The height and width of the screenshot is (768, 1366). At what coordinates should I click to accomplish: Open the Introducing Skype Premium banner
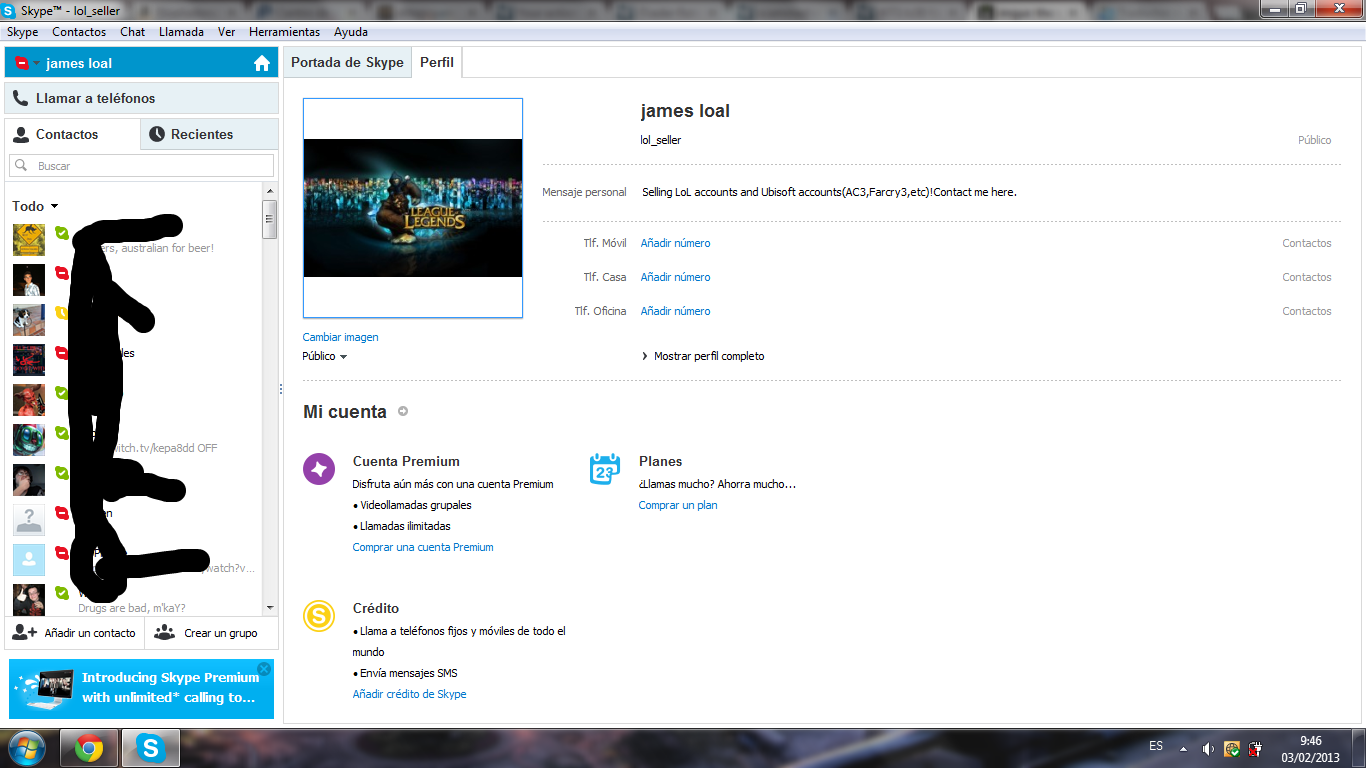coord(141,688)
